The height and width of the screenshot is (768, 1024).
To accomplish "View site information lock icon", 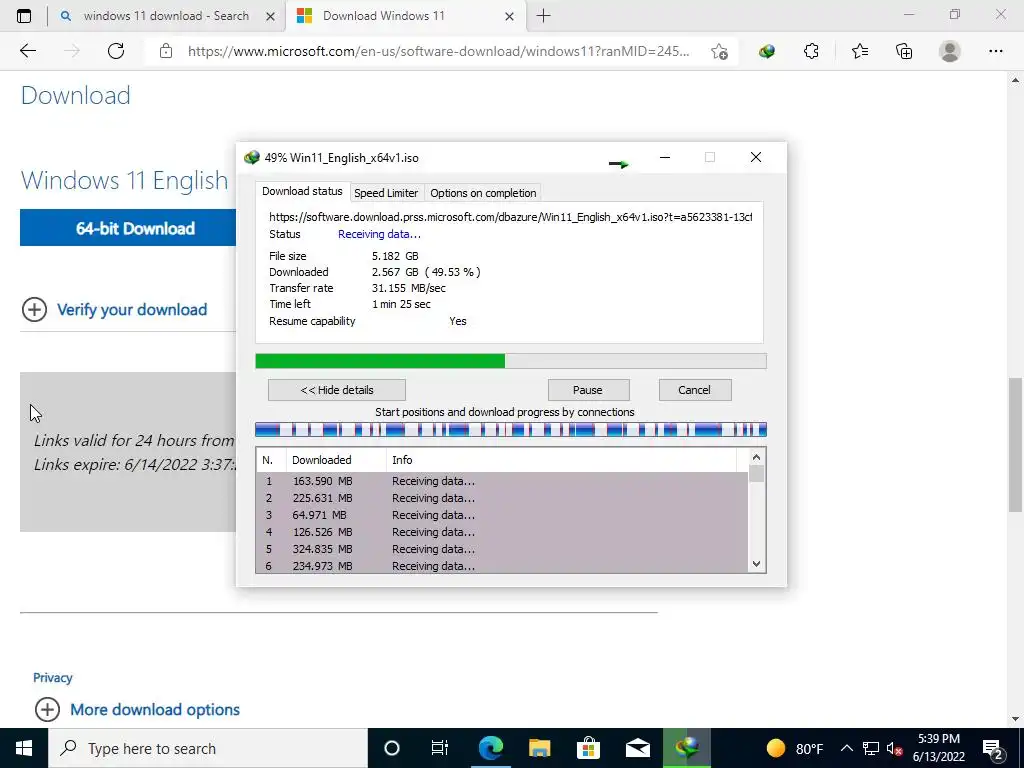I will 166,51.
